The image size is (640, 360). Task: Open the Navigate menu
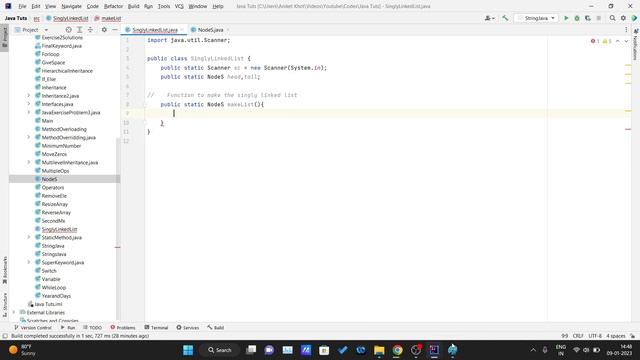[x=71, y=6]
